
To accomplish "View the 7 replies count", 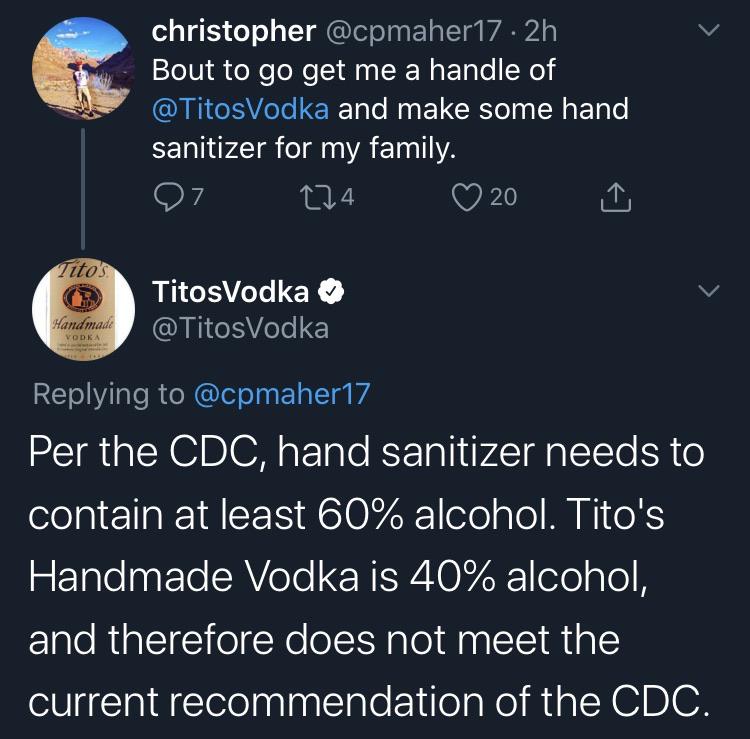I will pyautogui.click(x=197, y=198).
